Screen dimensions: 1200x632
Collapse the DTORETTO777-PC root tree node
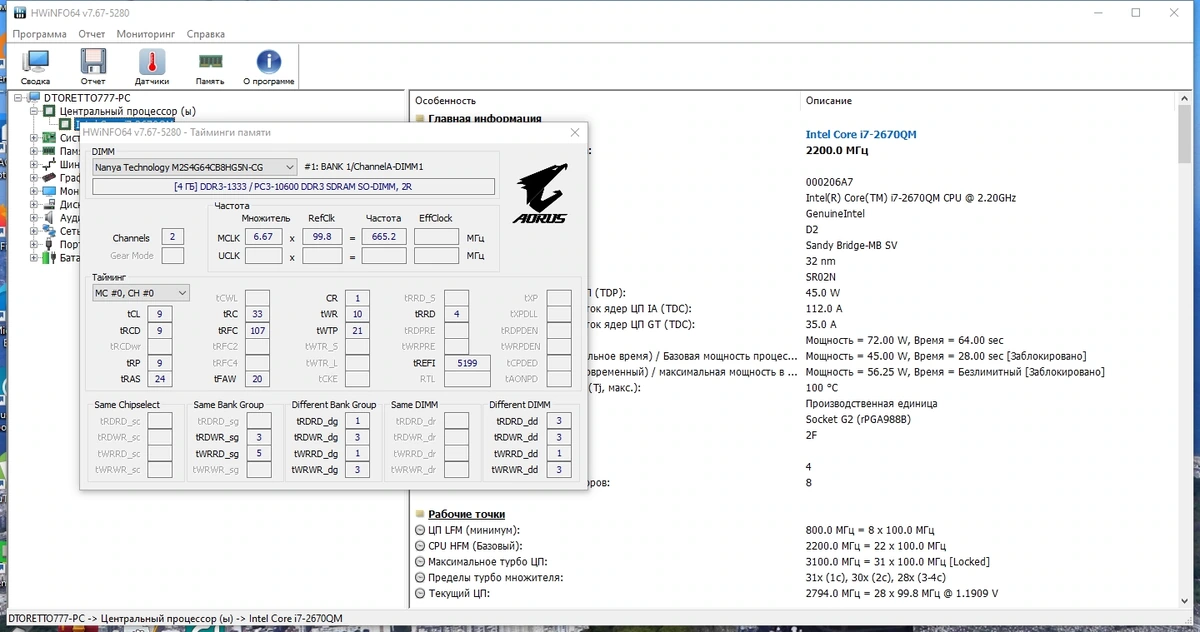pyautogui.click(x=19, y=98)
